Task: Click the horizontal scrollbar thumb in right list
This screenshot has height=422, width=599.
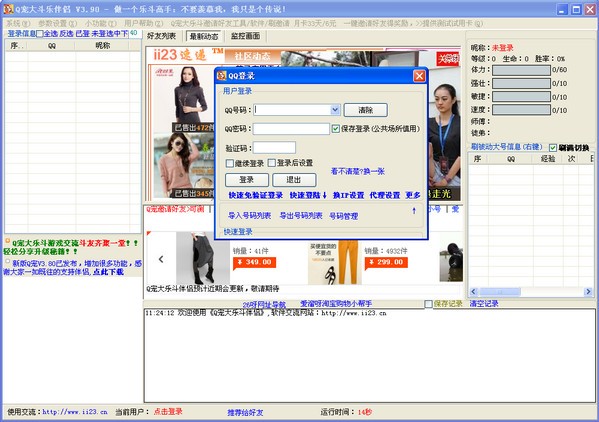Action: click(500, 291)
